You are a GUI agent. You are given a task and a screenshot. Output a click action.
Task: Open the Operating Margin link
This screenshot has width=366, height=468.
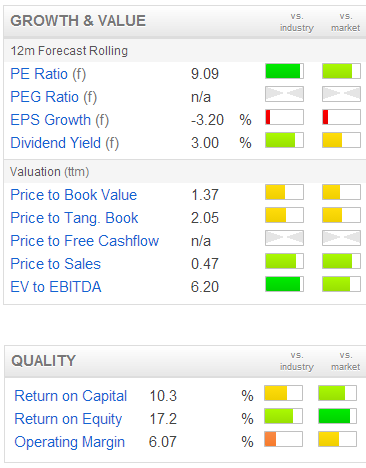point(70,442)
